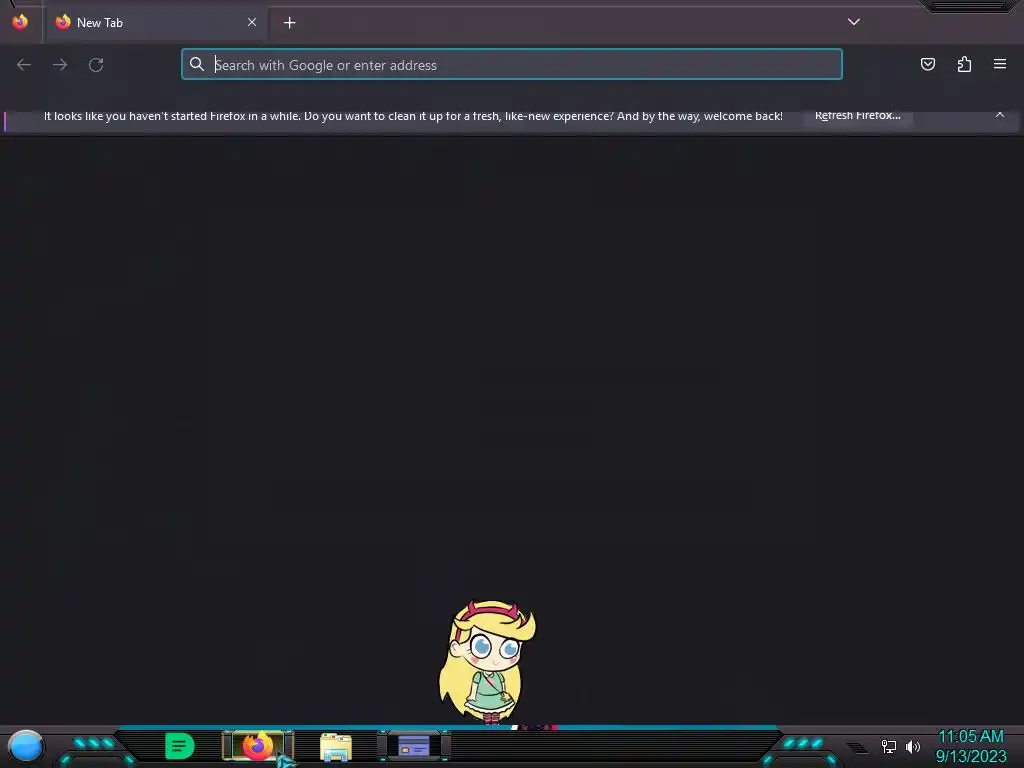Go forward one page
Viewport: 1024px width, 768px height.
click(60, 65)
